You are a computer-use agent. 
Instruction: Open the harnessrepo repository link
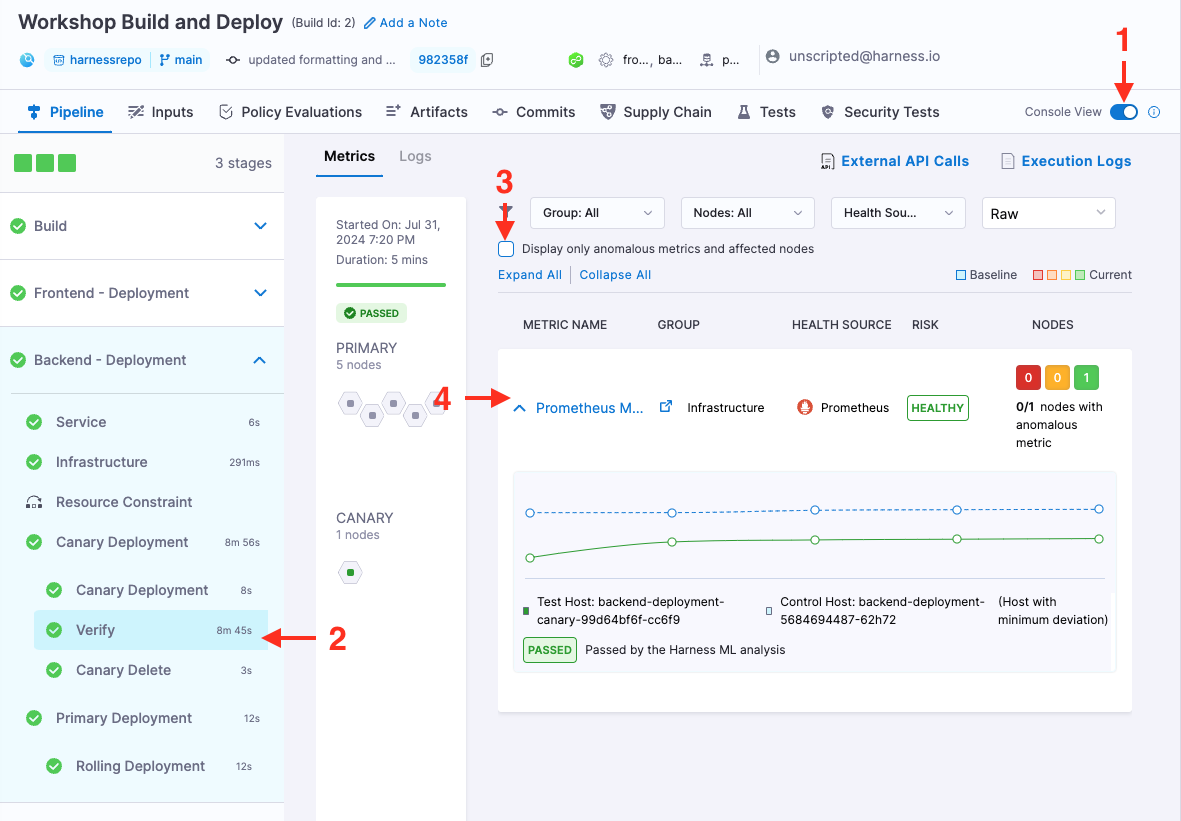[97, 60]
